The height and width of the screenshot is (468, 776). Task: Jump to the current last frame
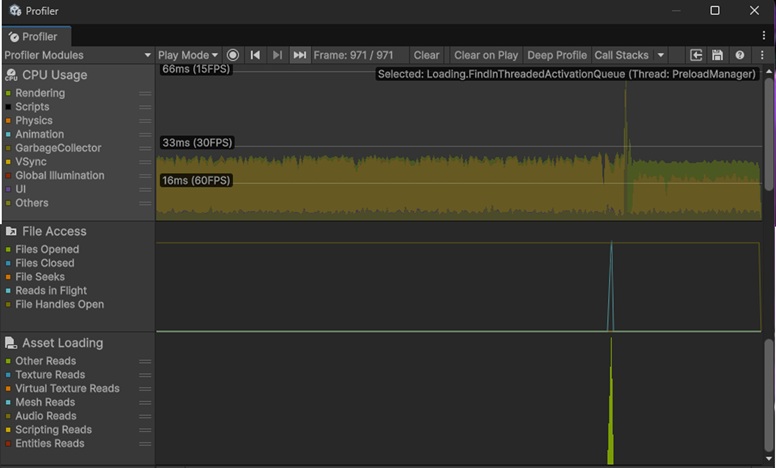pos(300,55)
